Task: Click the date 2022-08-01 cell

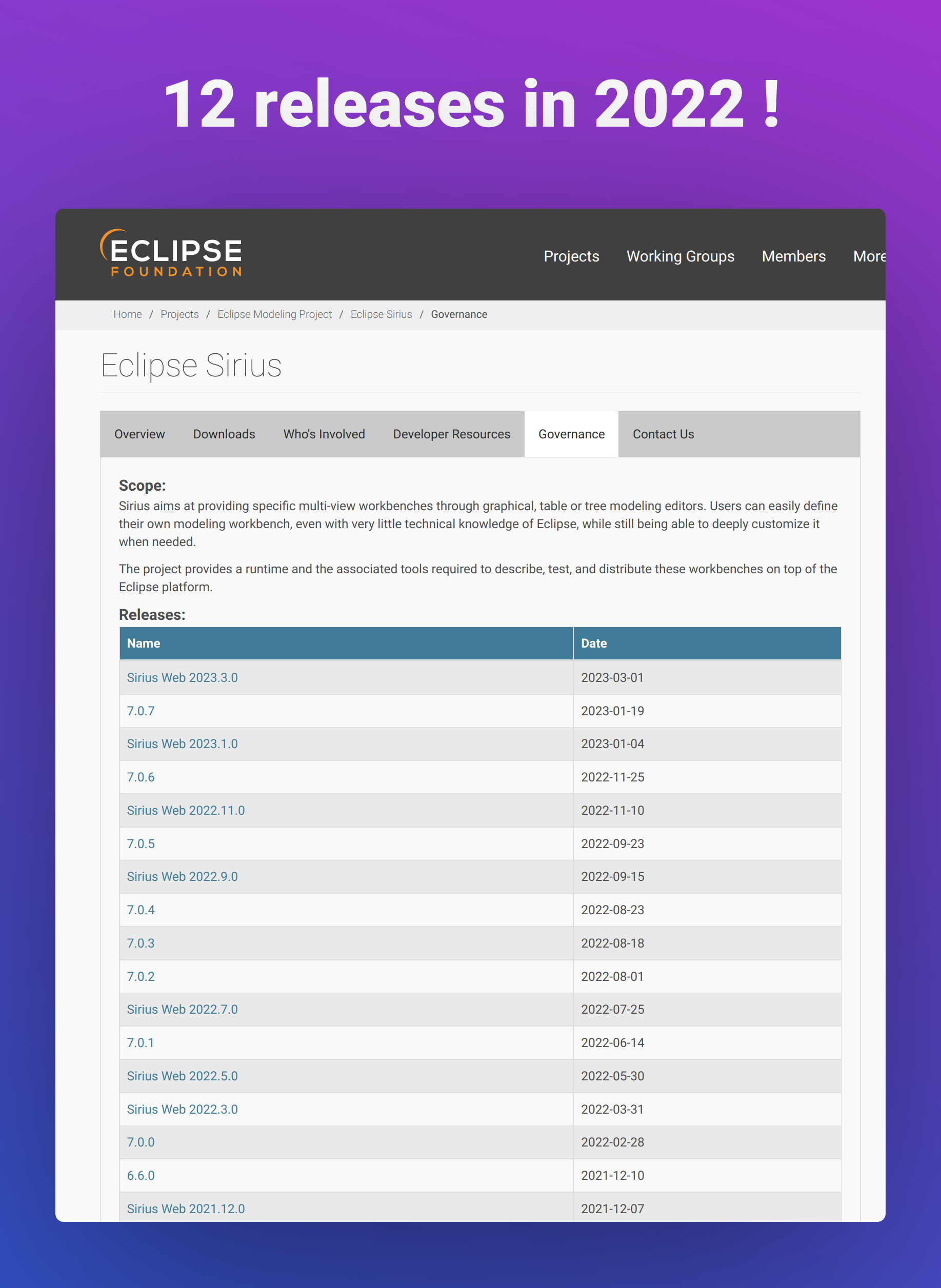Action: click(x=707, y=976)
